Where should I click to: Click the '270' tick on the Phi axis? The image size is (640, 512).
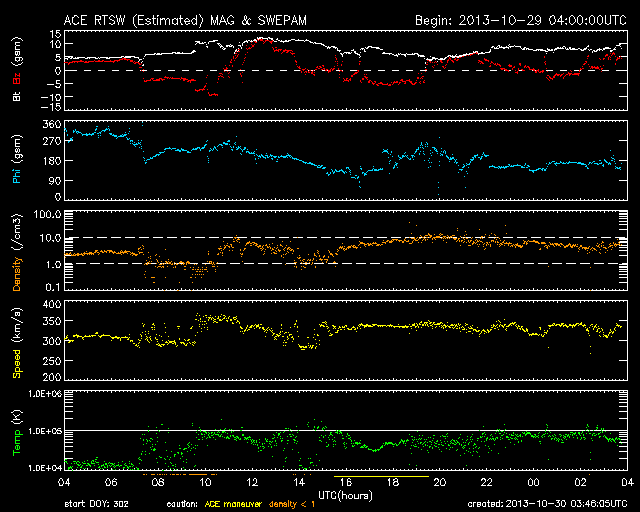point(52,141)
